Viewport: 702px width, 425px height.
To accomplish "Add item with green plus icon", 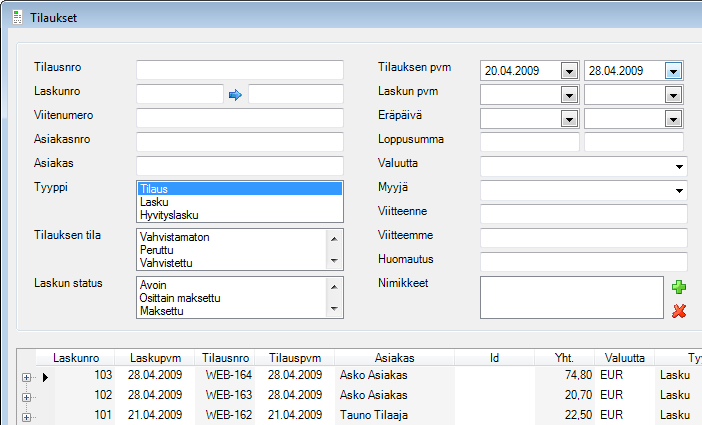I will (x=679, y=287).
